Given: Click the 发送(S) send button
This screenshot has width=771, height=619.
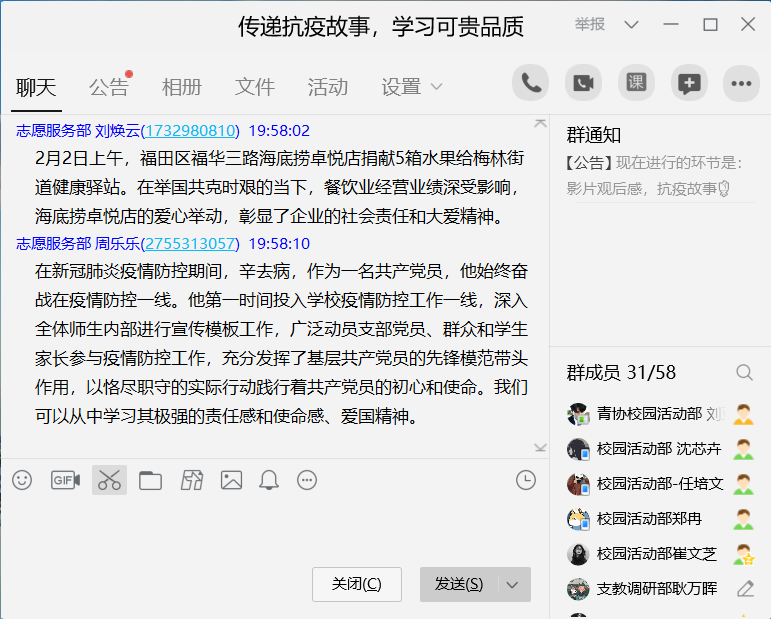Looking at the screenshot, I should click(459, 585).
